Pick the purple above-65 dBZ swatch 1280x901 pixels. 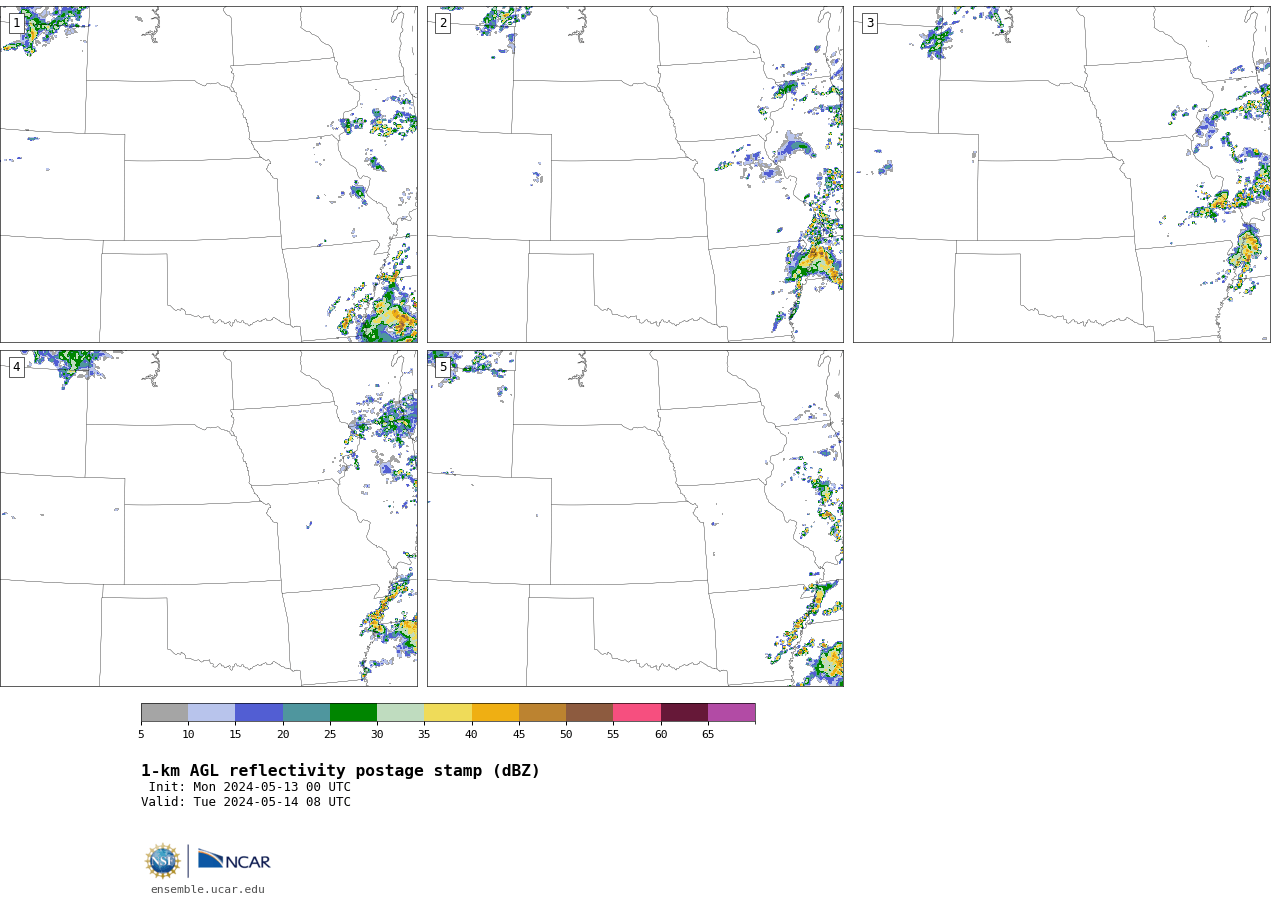click(x=732, y=712)
